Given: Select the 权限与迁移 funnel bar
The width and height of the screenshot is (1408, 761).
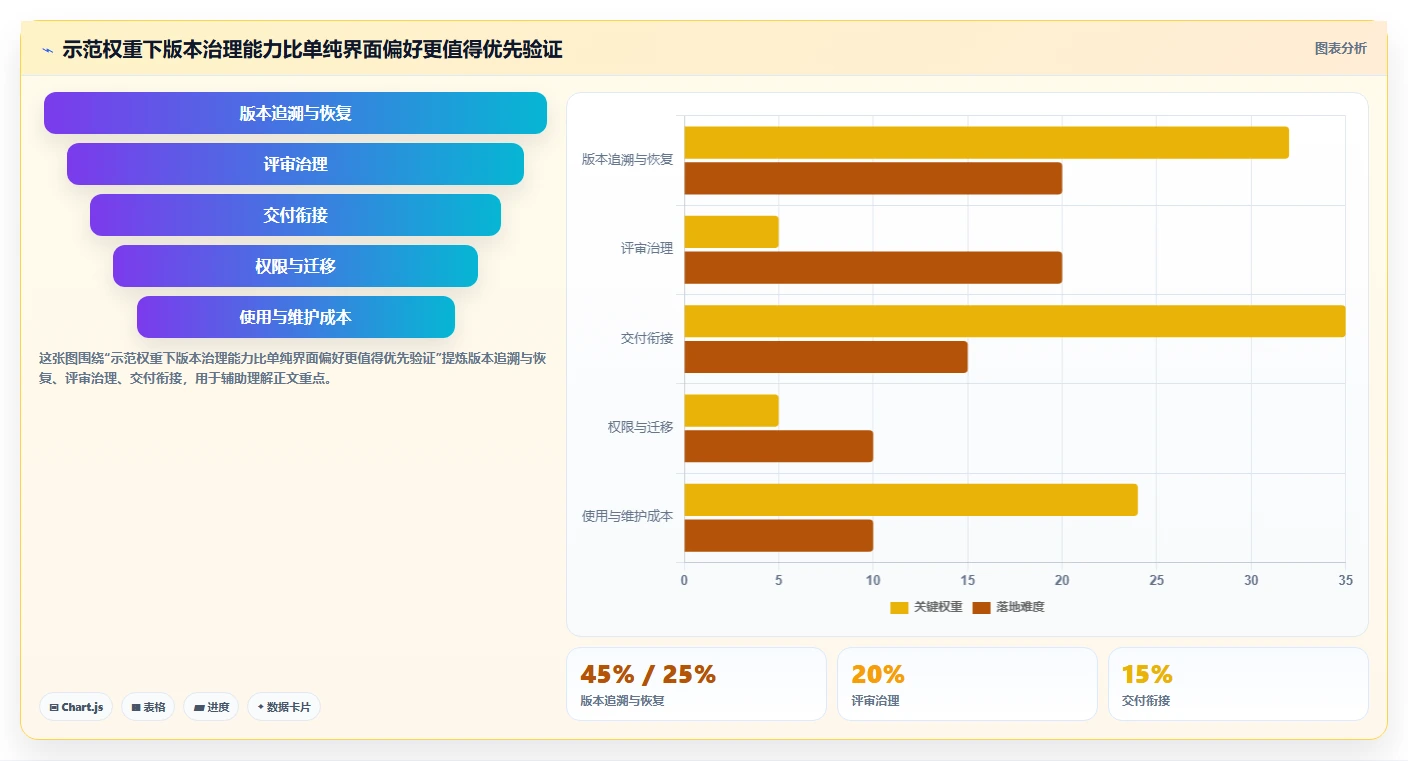Looking at the screenshot, I should 295,266.
